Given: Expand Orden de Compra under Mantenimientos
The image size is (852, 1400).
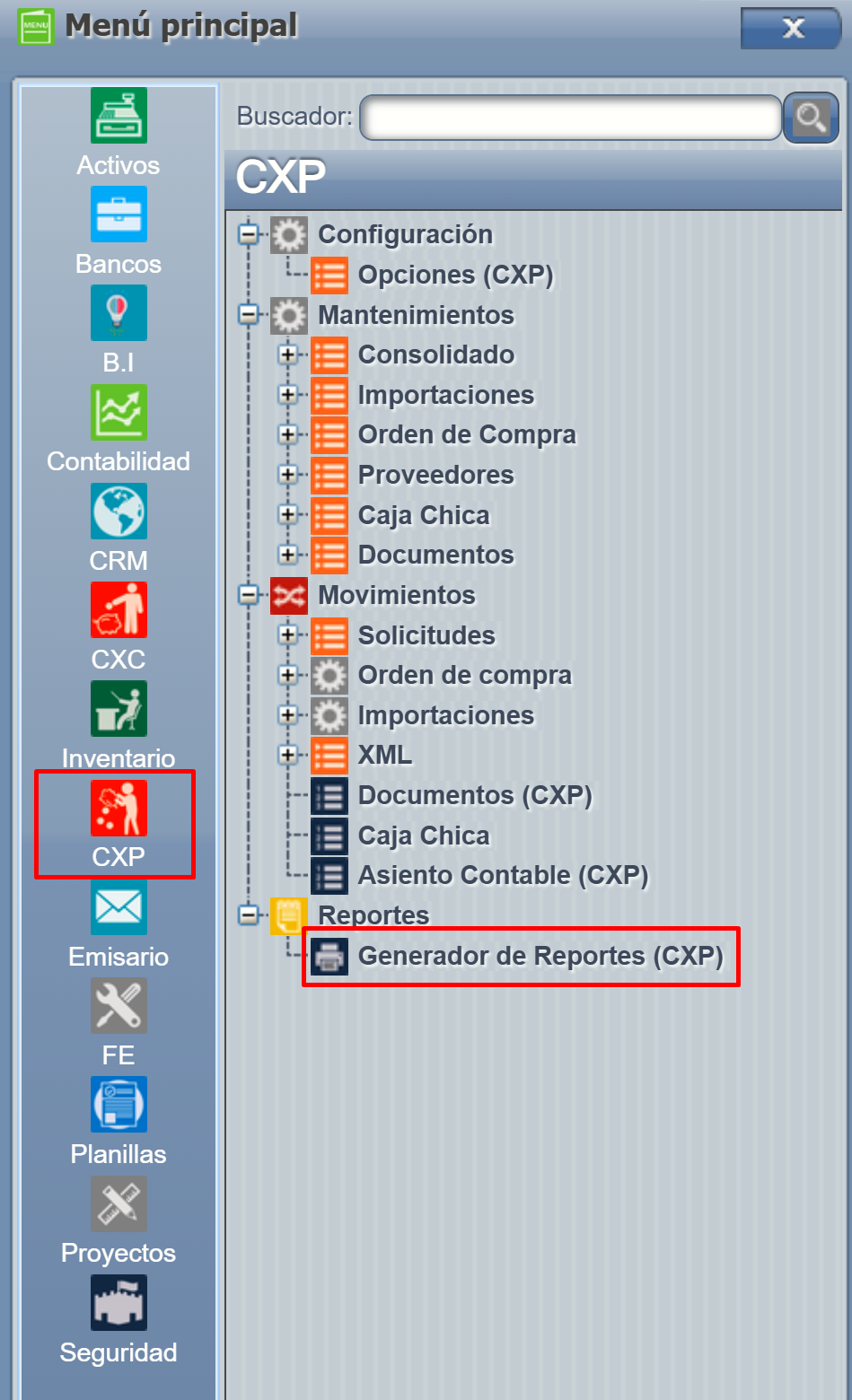Looking at the screenshot, I should tap(288, 435).
